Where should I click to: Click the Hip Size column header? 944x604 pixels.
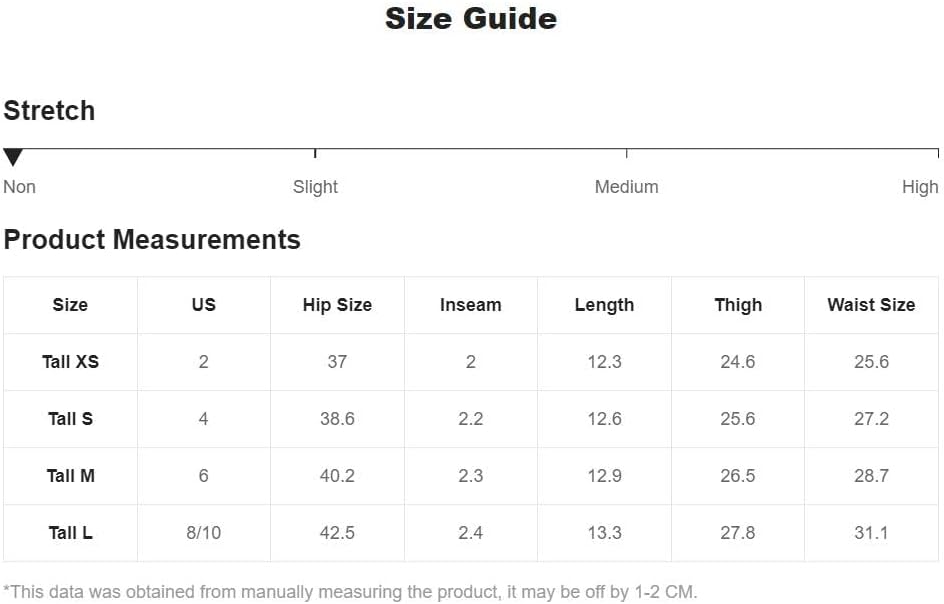[x=337, y=305]
